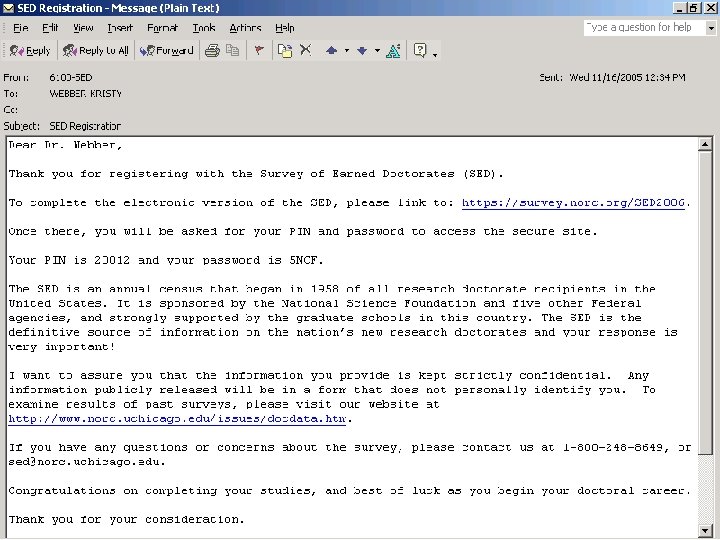This screenshot has height=540, width=720.
Task: Open the Move to Folder icon
Action: click(285, 51)
